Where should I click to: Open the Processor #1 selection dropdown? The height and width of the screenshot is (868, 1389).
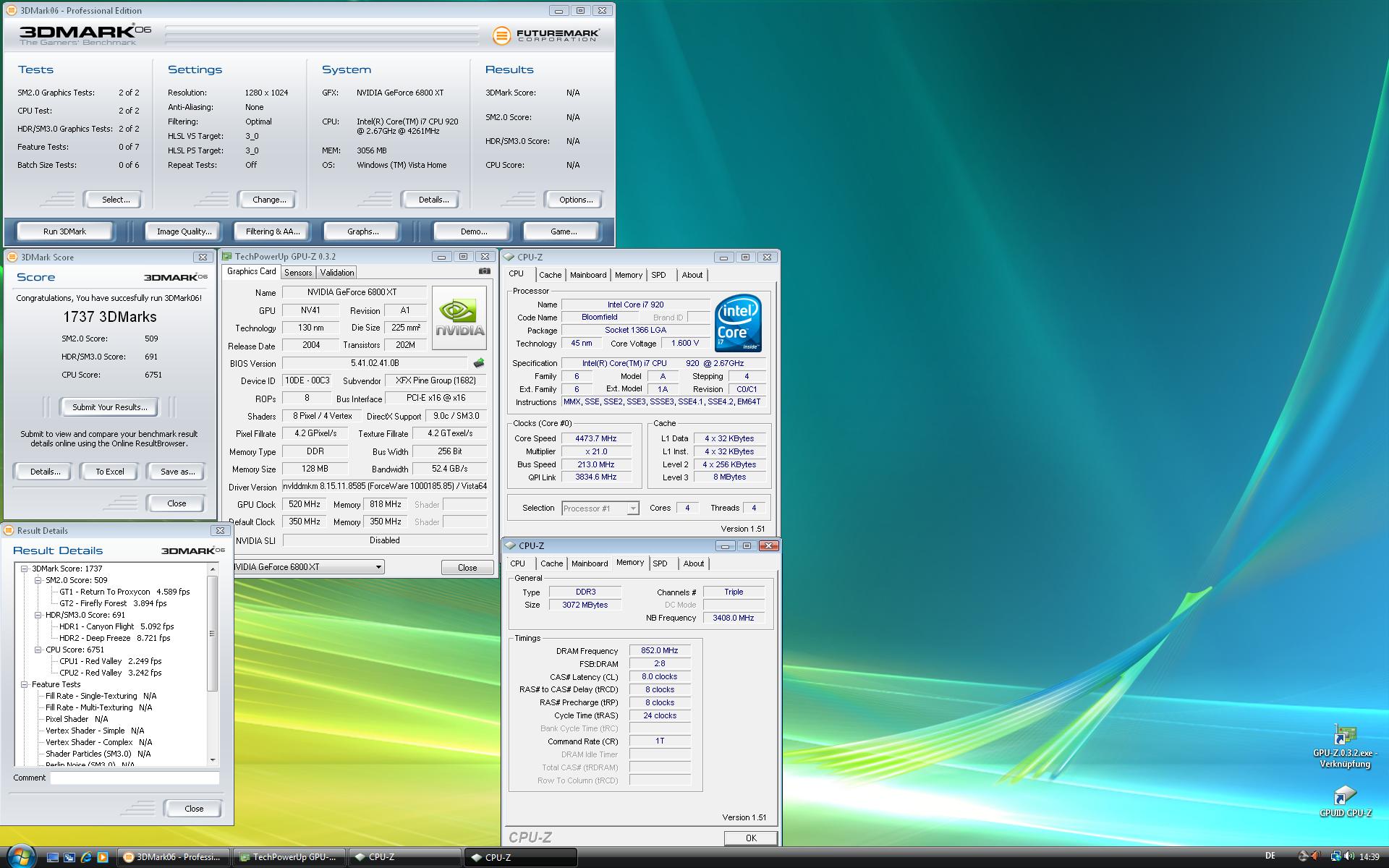[x=633, y=509]
